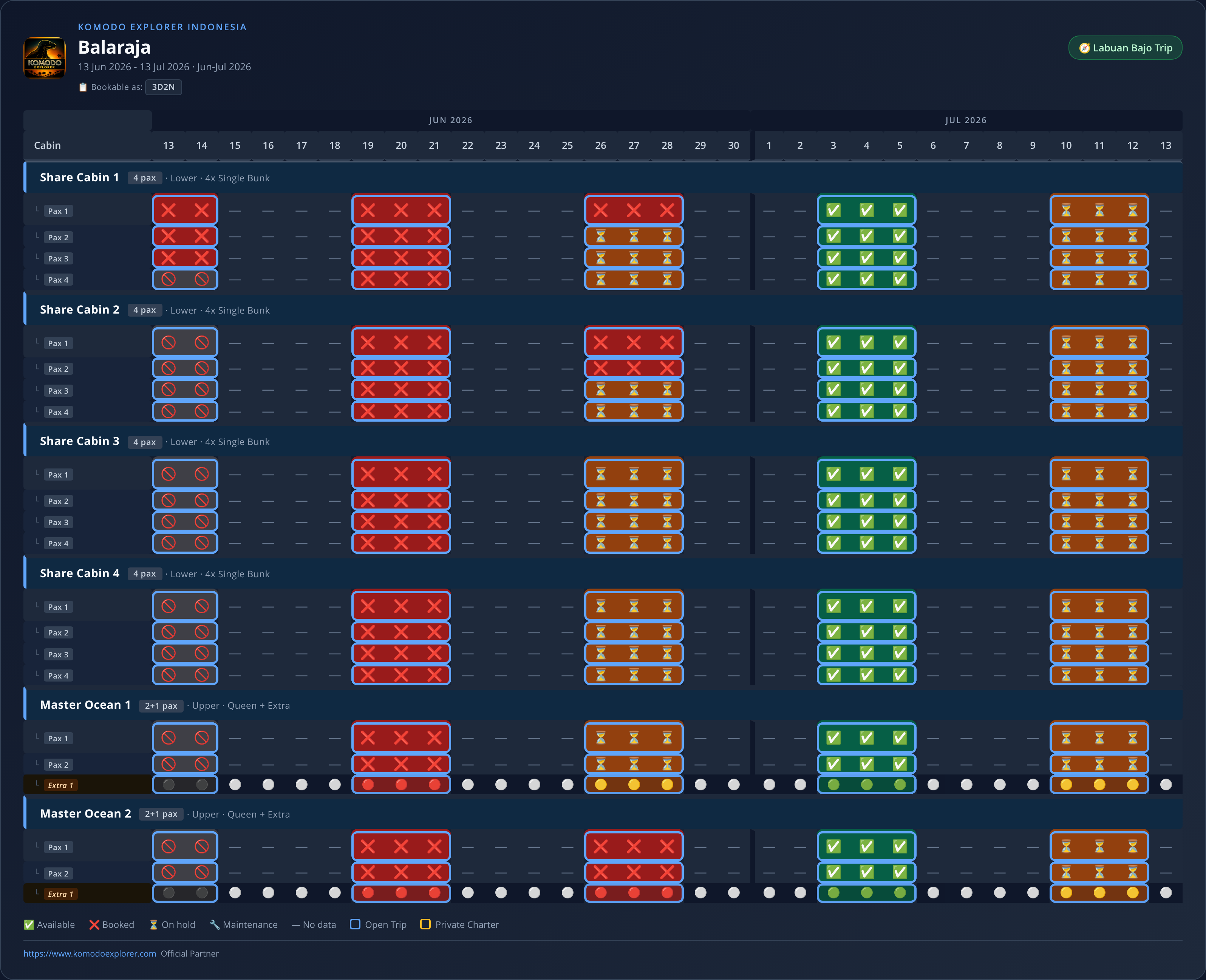
Task: Click the Private Charter yellow square legend
Action: coord(426,924)
